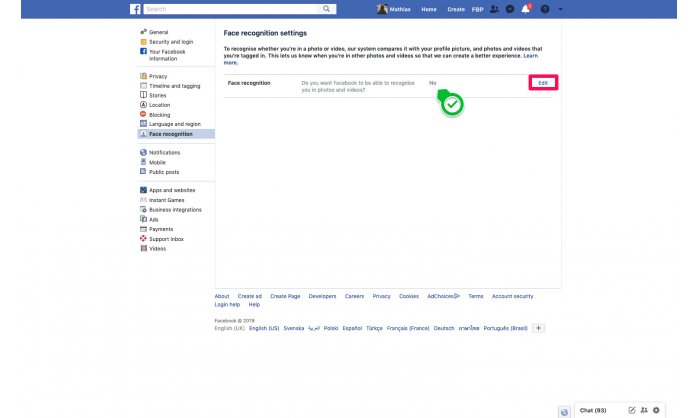The height and width of the screenshot is (418, 698).
Task: Click in the Search input field
Action: click(231, 9)
